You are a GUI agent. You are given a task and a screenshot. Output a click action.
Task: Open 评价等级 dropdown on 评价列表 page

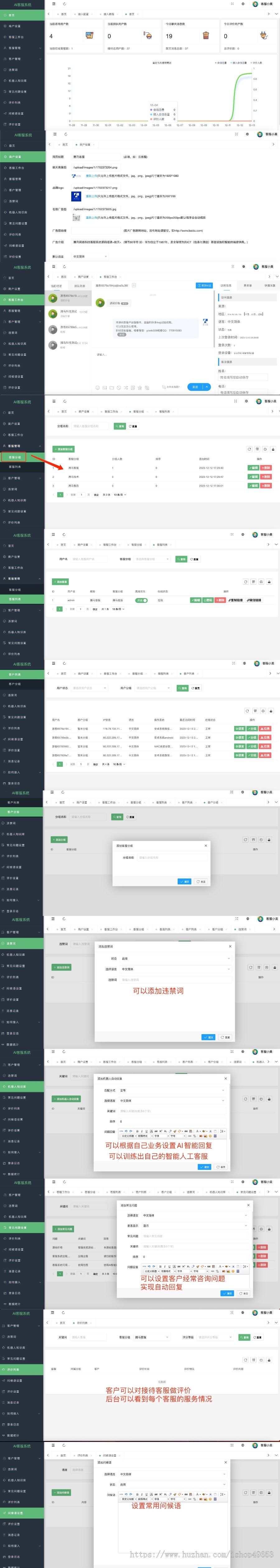[215, 1337]
